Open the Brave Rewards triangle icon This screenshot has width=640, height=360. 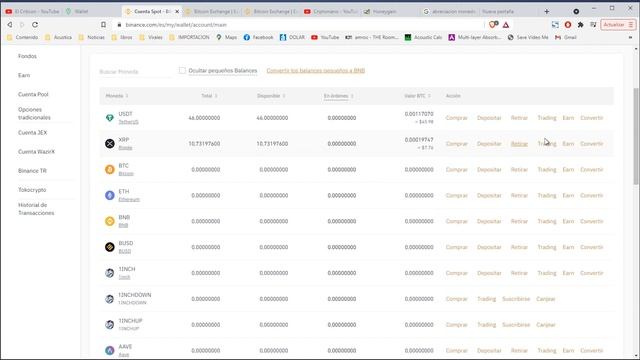coord(506,25)
